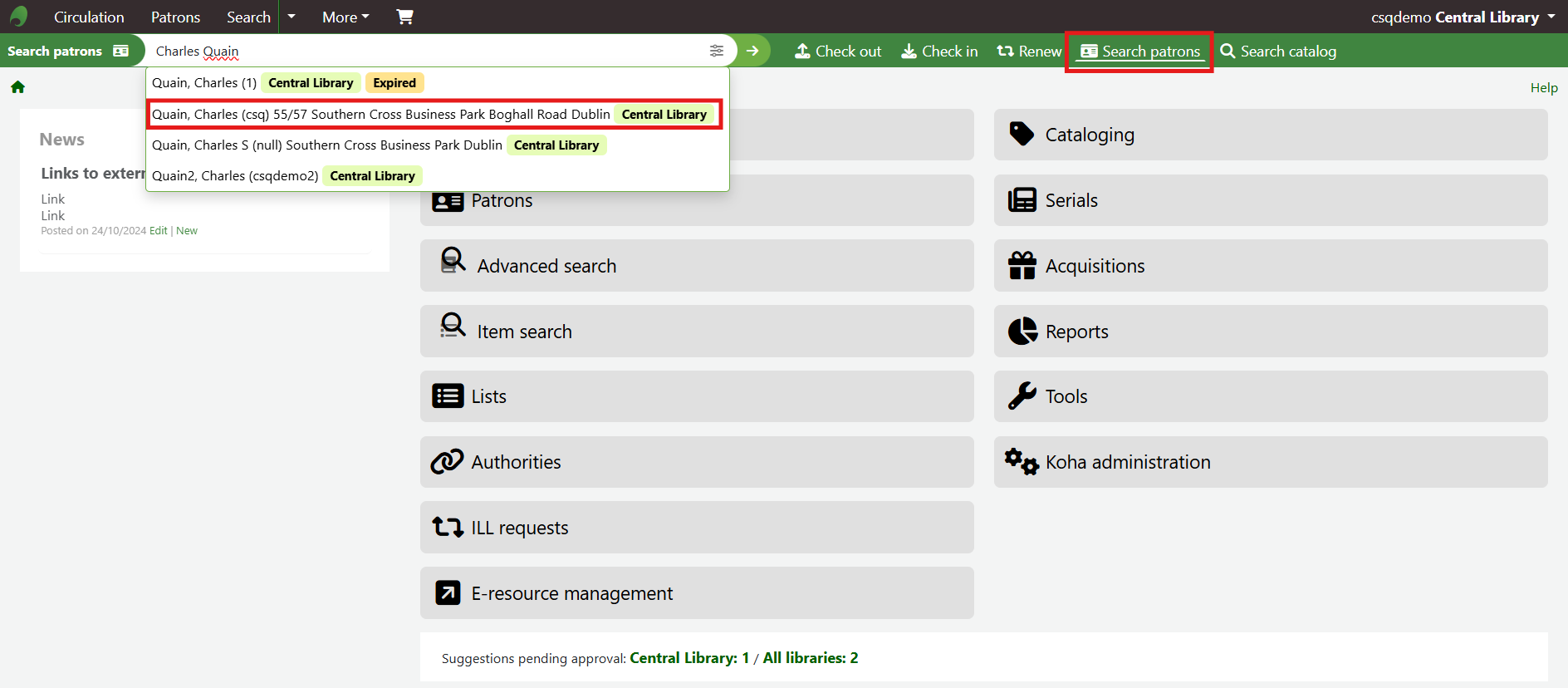Select Quain, Charles (csq) patron suggestion
The height and width of the screenshot is (688, 1568).
(380, 115)
